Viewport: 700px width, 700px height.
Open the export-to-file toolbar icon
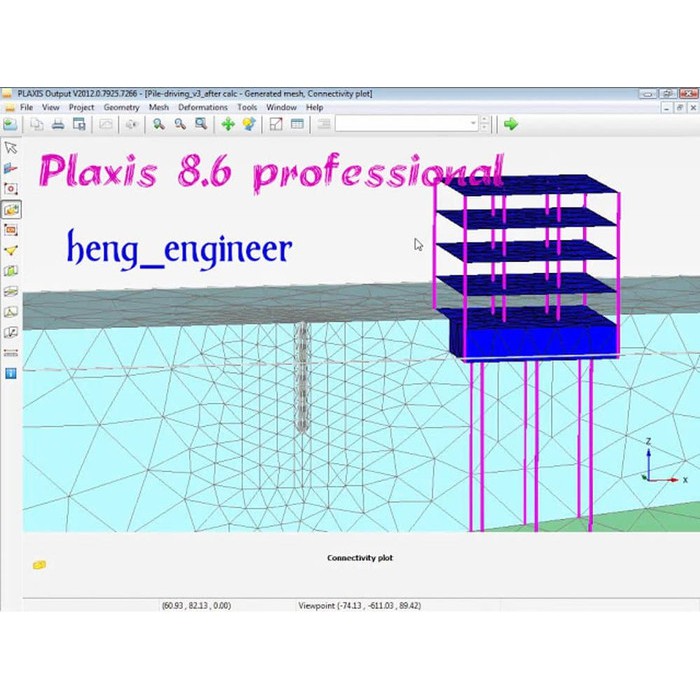(x=79, y=124)
